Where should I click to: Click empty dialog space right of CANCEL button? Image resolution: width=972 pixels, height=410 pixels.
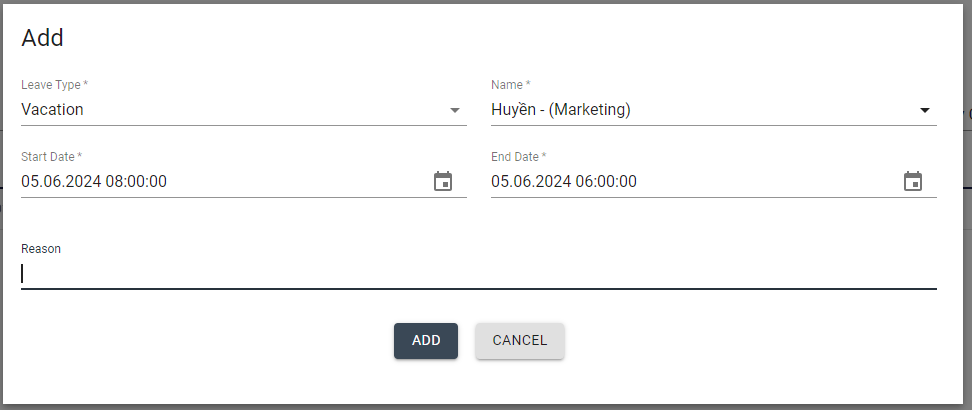pyautogui.click(x=750, y=341)
